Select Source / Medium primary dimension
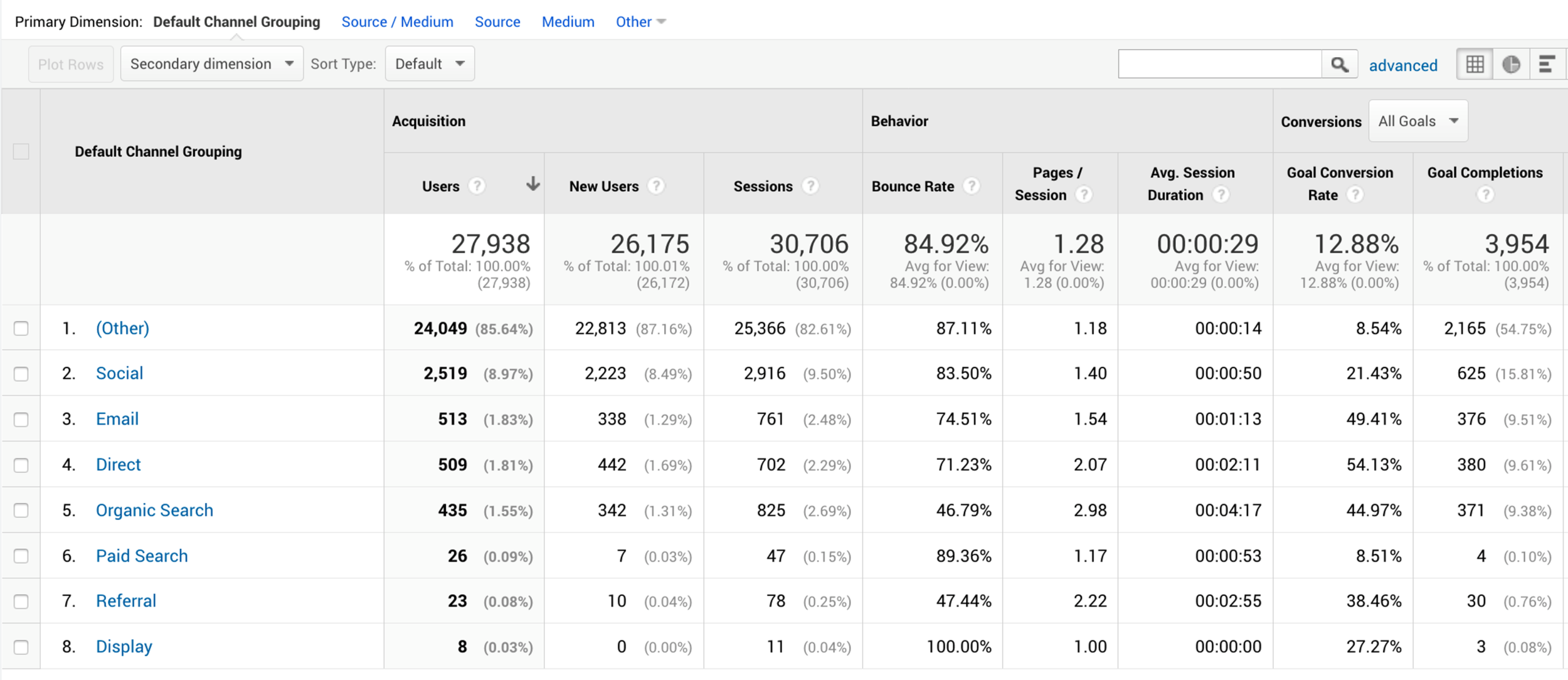Image resolution: width=1568 pixels, height=680 pixels. [397, 22]
